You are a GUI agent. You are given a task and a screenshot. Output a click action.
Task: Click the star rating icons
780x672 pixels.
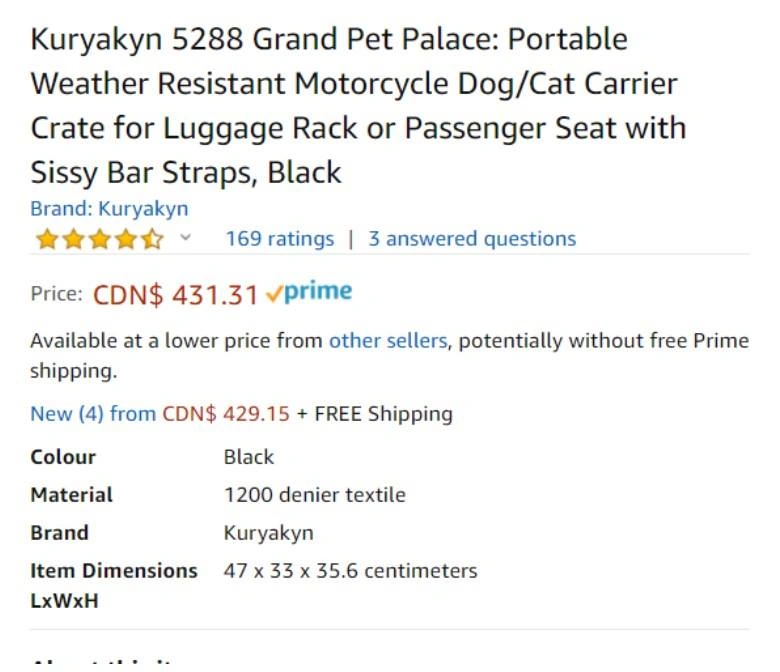point(98,240)
